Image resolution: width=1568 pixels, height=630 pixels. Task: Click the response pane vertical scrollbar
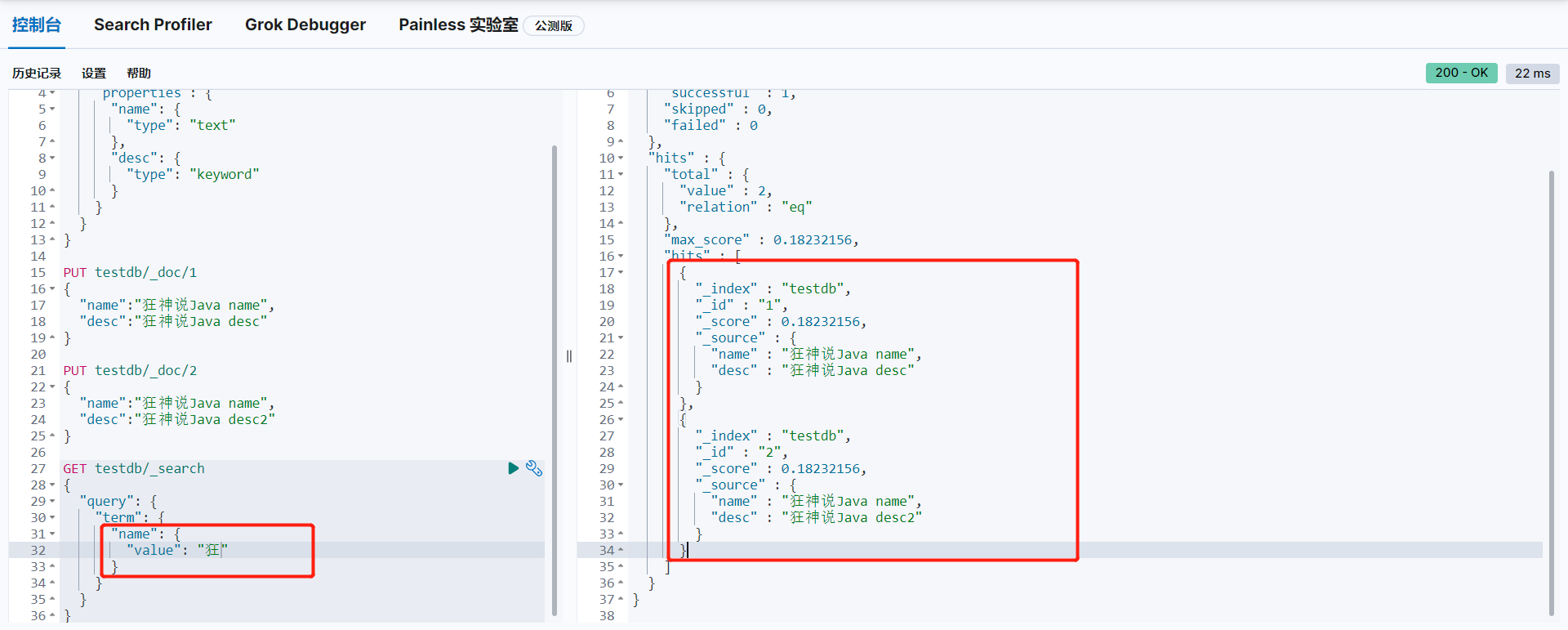pos(1552,393)
